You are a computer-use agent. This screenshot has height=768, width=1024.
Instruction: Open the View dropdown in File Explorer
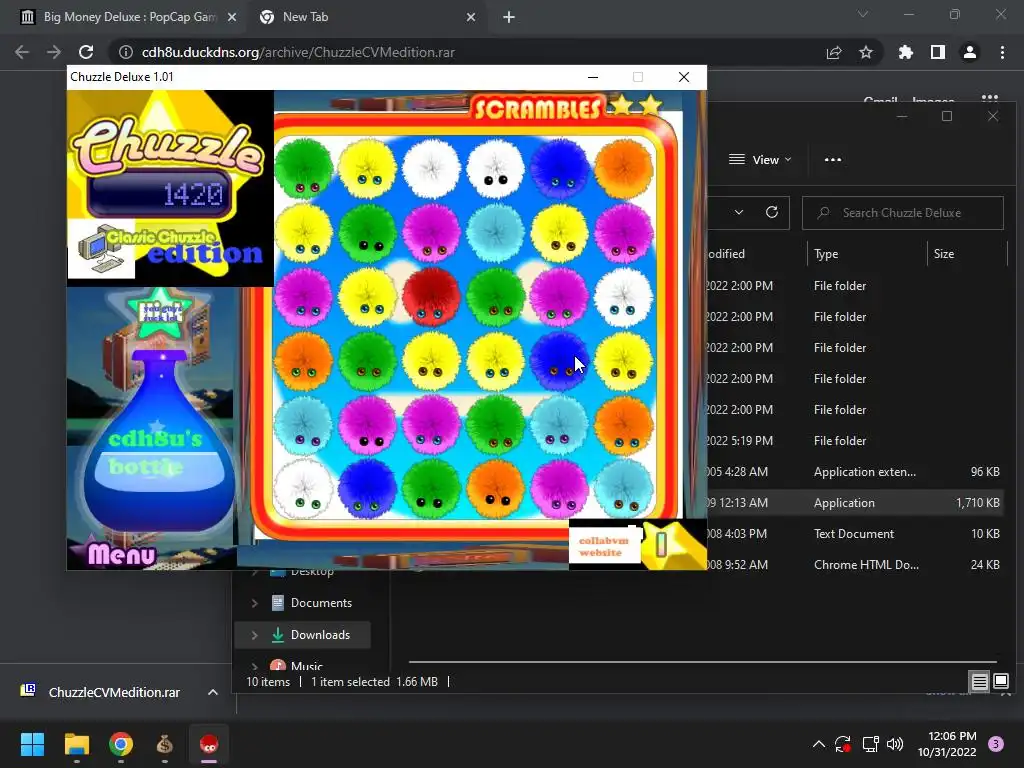pyautogui.click(x=760, y=159)
